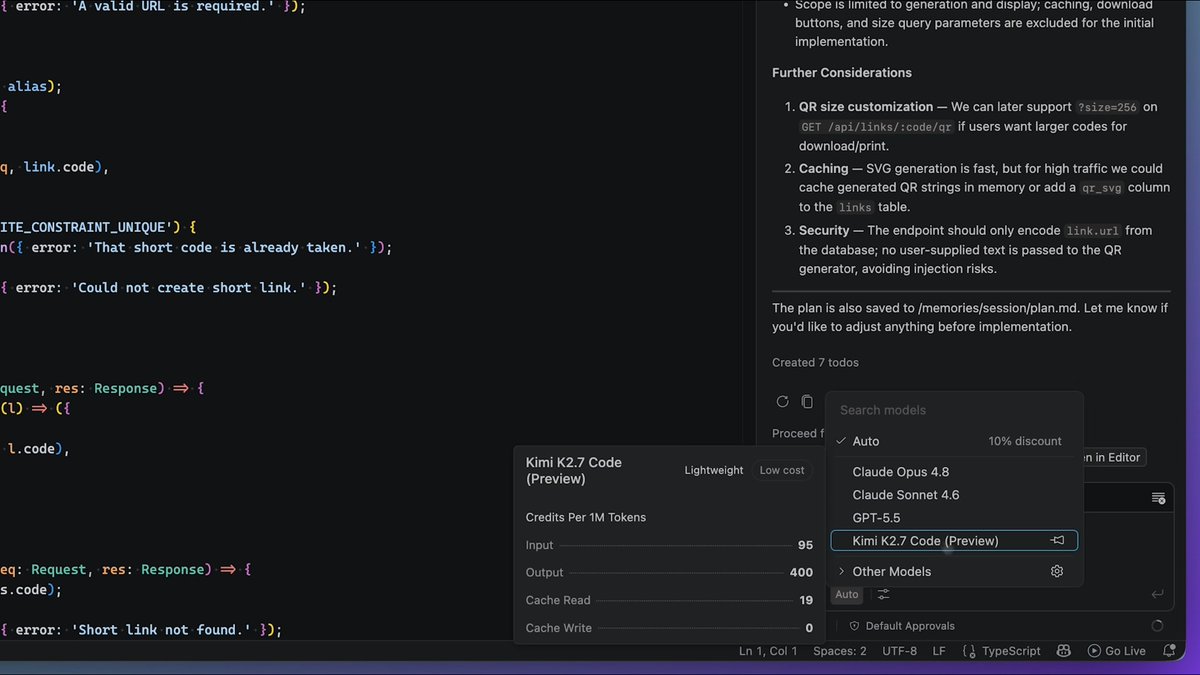The height and width of the screenshot is (675, 1200).
Task: Click the Cache Write value 0
Action: (x=810, y=628)
